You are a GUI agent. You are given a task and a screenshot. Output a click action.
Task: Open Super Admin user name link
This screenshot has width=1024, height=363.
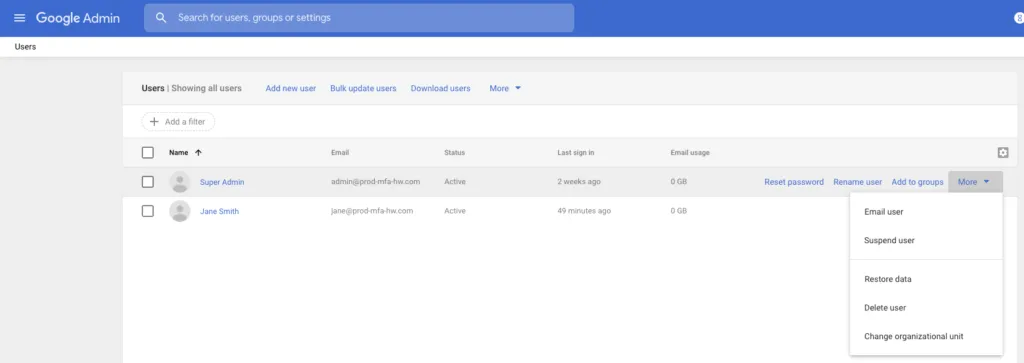pos(222,182)
